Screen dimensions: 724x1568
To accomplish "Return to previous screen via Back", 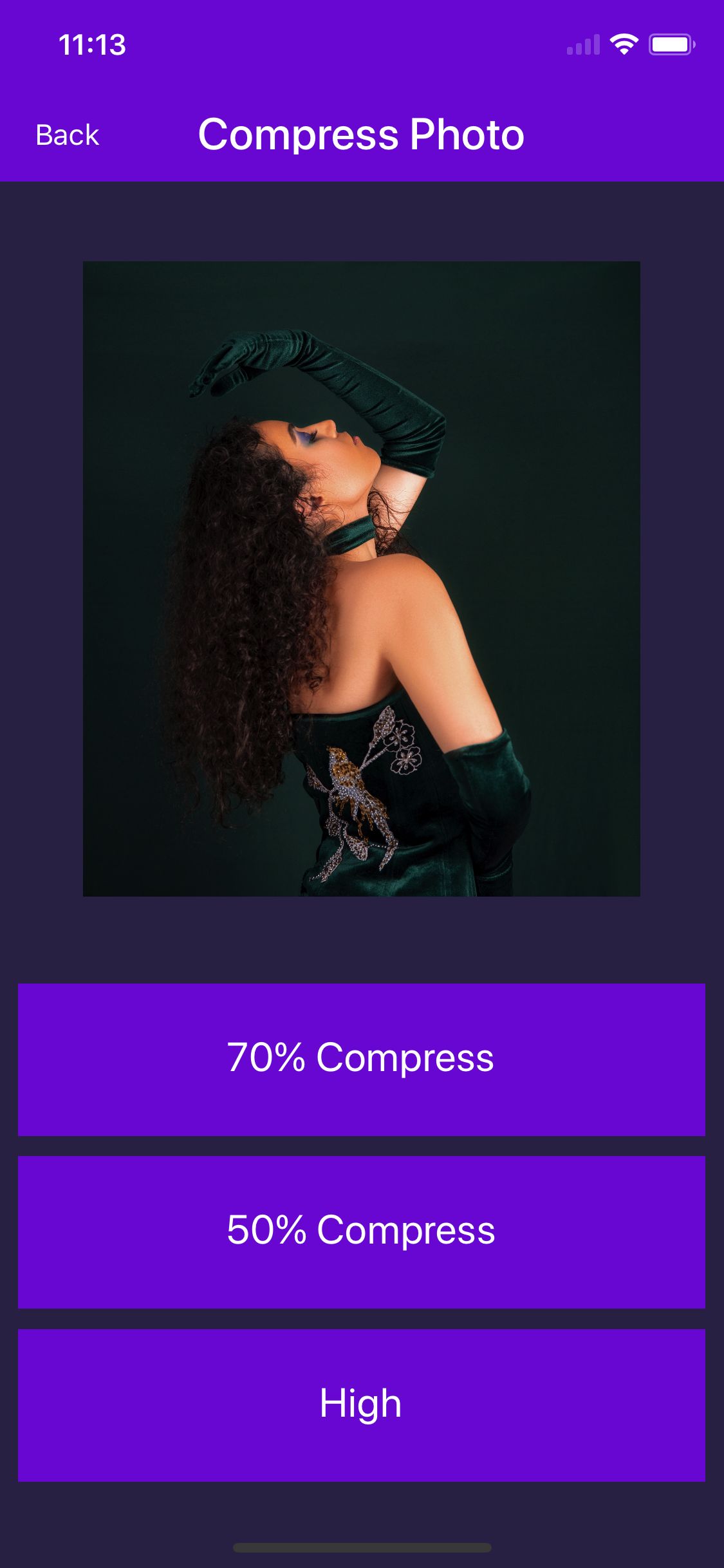I will [x=68, y=135].
